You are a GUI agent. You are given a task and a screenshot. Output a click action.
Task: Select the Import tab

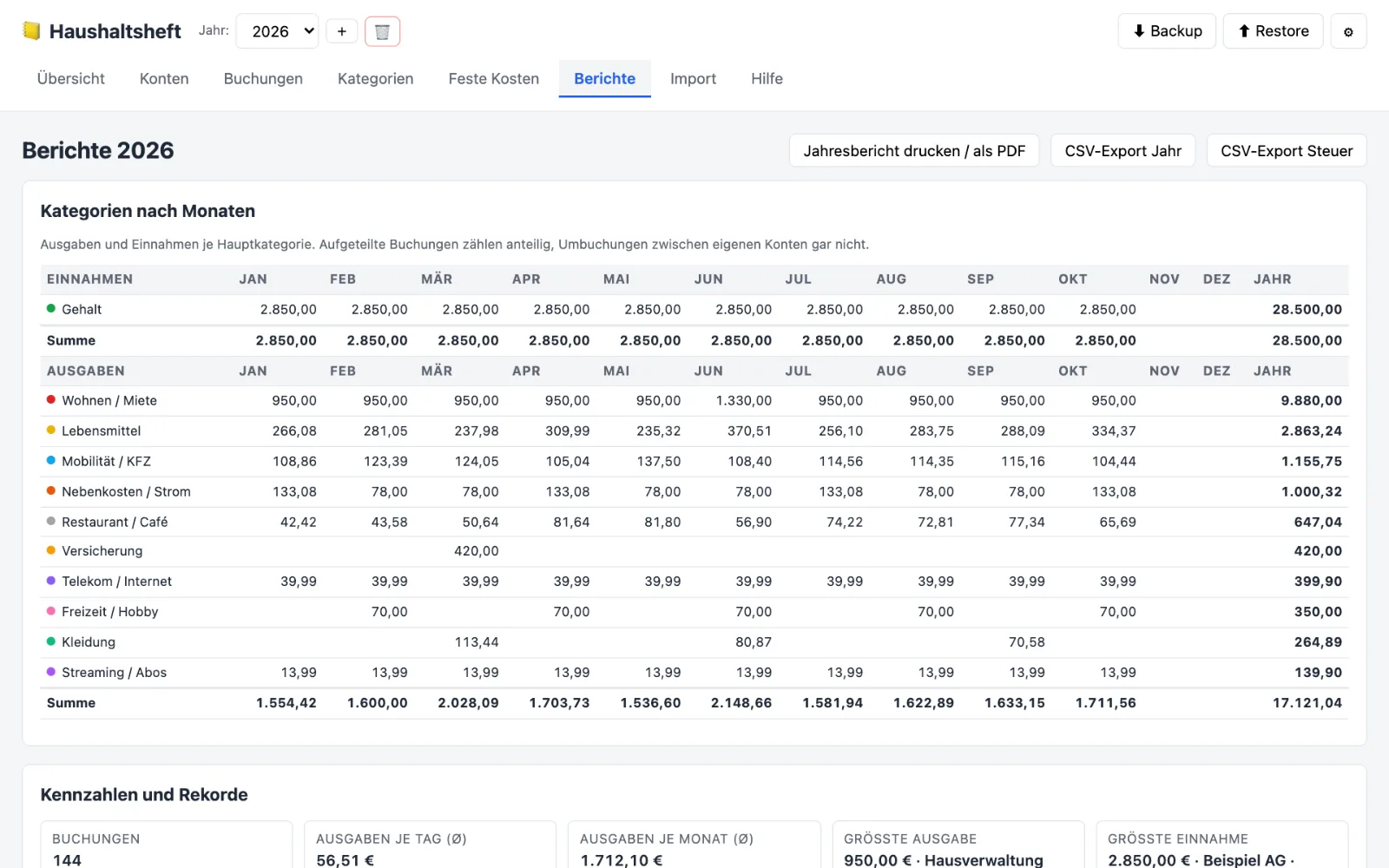693,79
